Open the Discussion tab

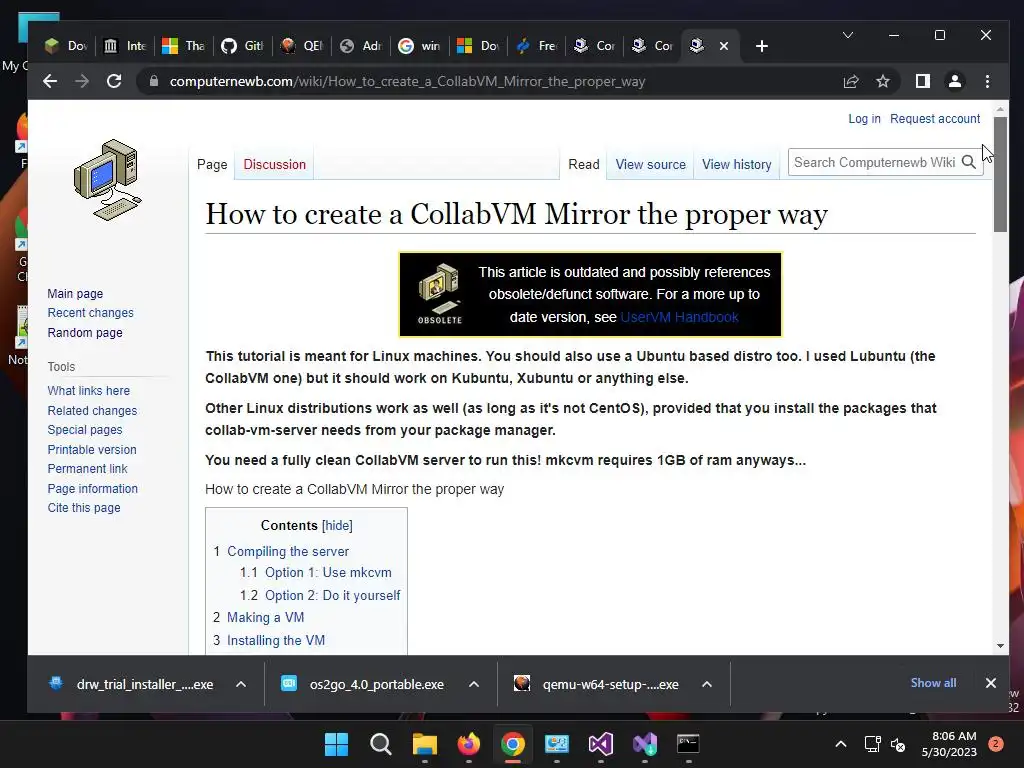[274, 165]
